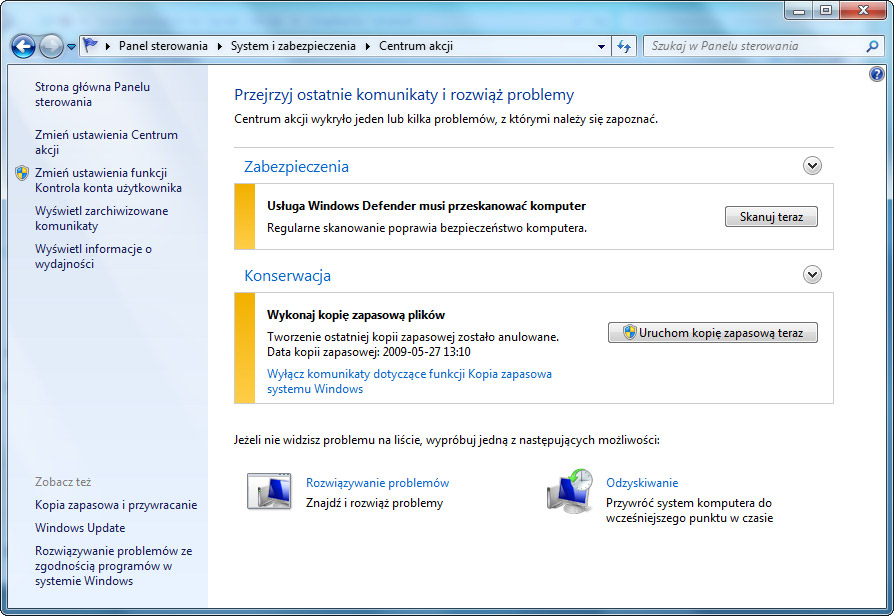Expand the arrow after System i zabezpieczenia
Image resolution: width=894 pixels, height=616 pixels.
coord(367,46)
